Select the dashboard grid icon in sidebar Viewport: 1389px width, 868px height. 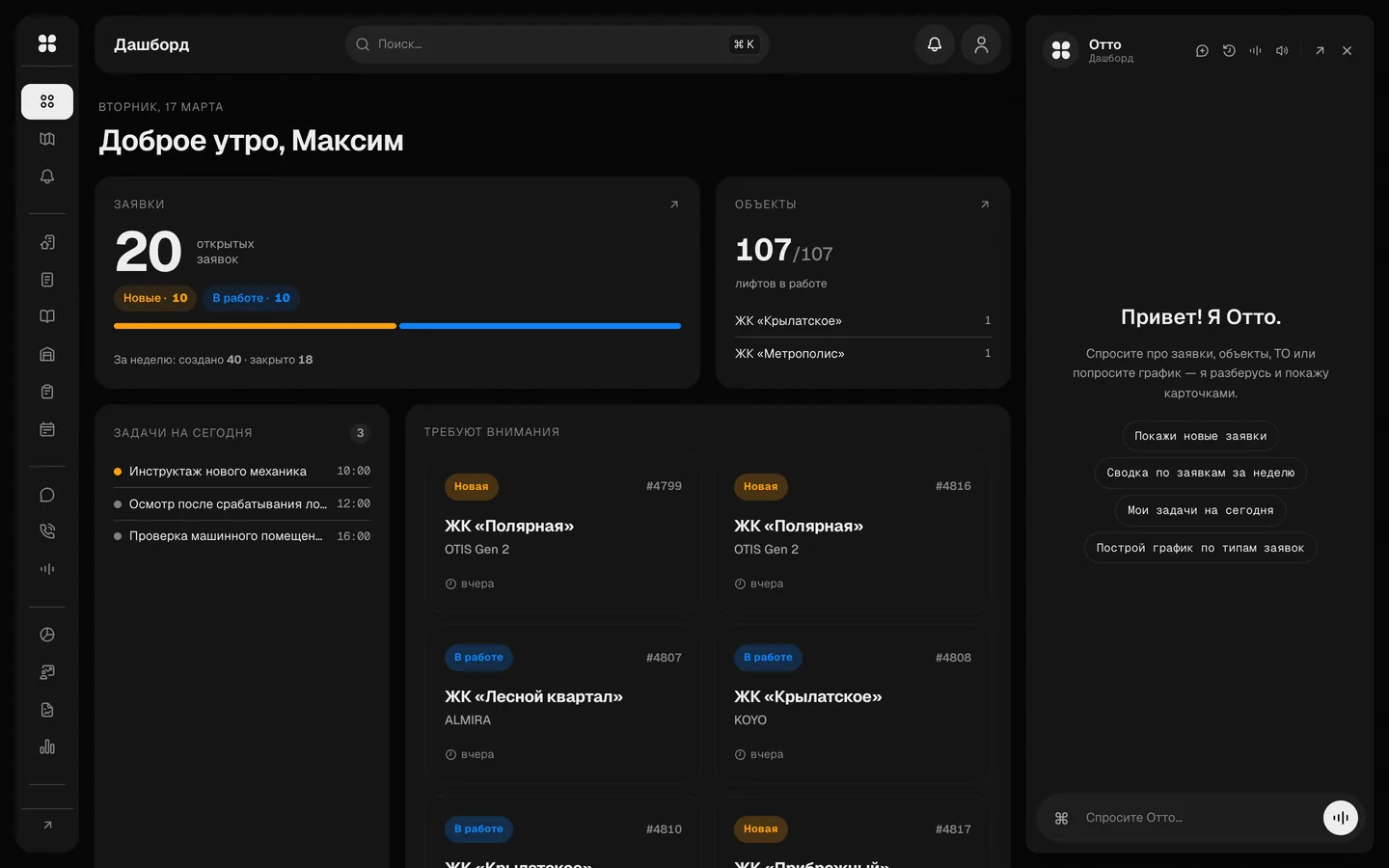[47, 101]
